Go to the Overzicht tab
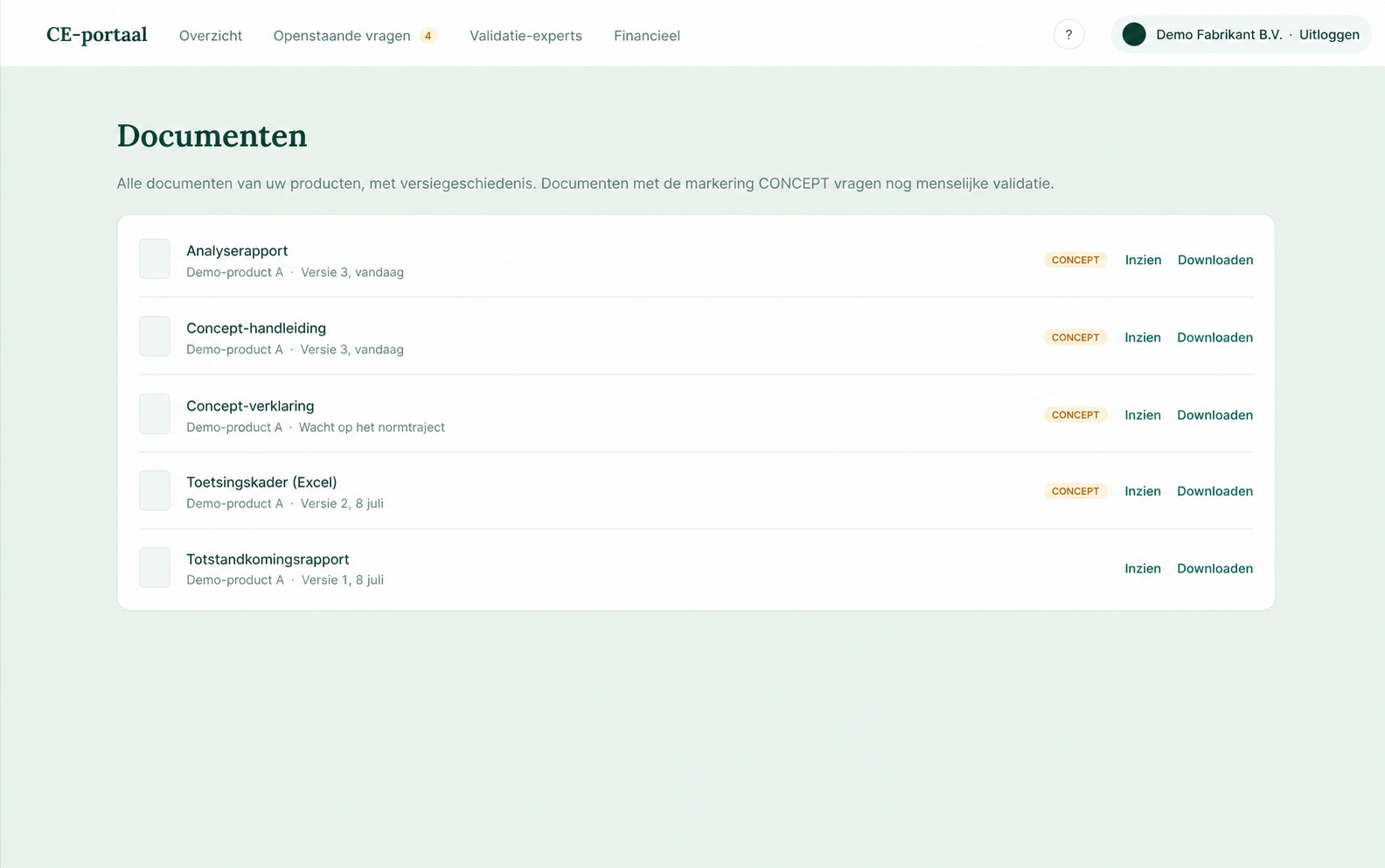Image resolution: width=1385 pixels, height=868 pixels. click(211, 36)
